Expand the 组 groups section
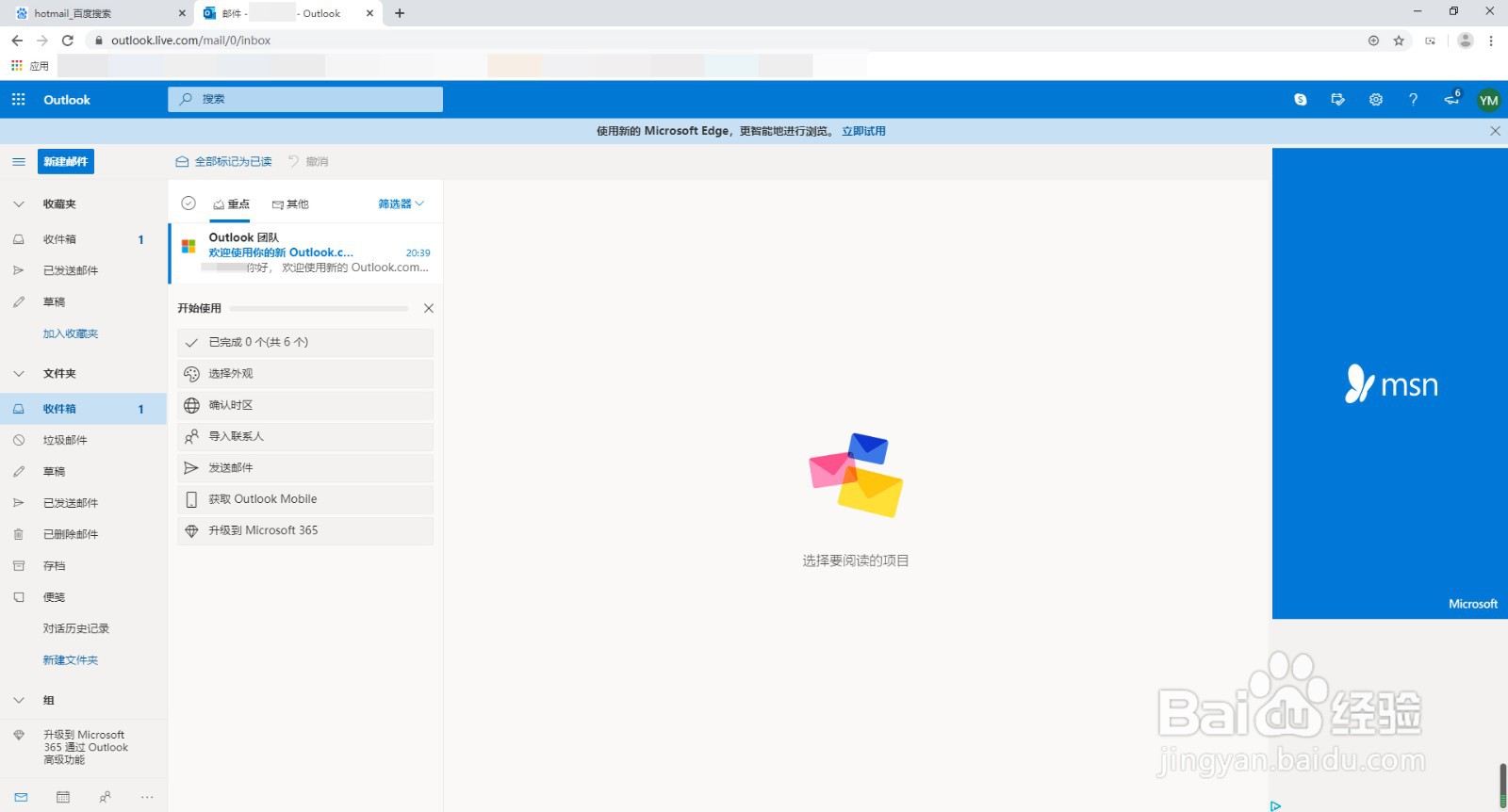This screenshot has height=812, width=1508. 18,700
